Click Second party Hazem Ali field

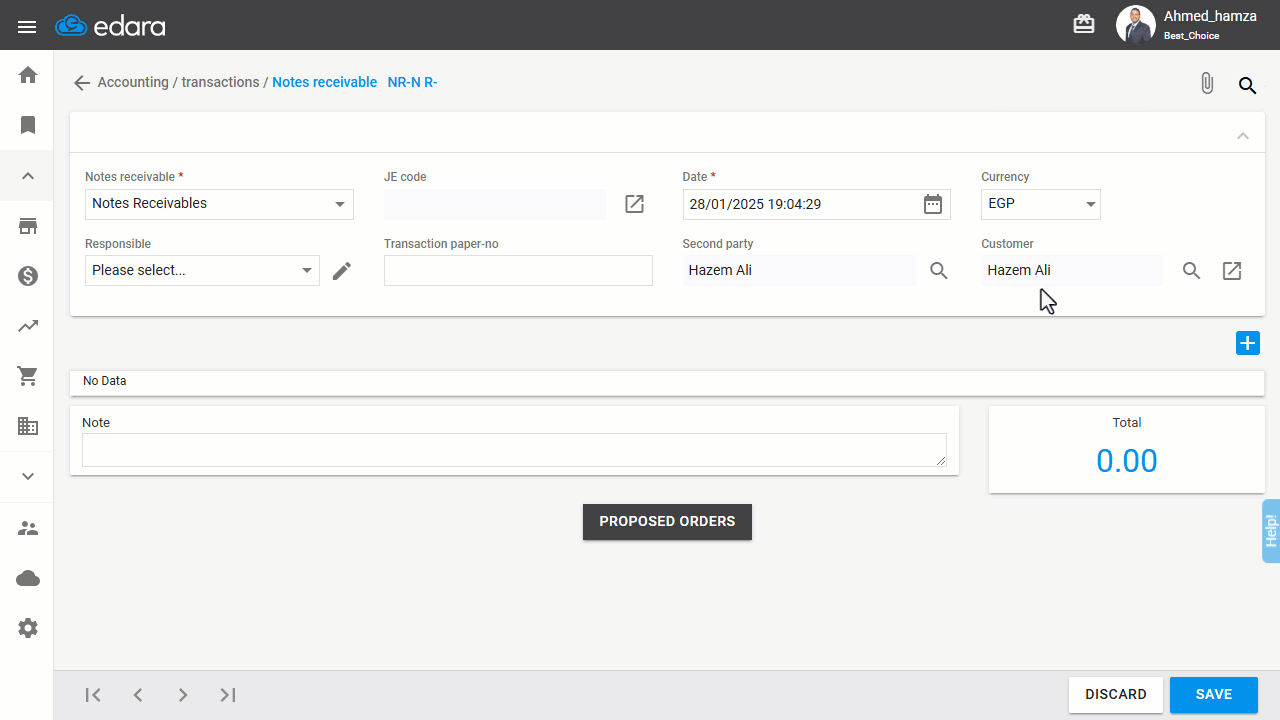[799, 271]
